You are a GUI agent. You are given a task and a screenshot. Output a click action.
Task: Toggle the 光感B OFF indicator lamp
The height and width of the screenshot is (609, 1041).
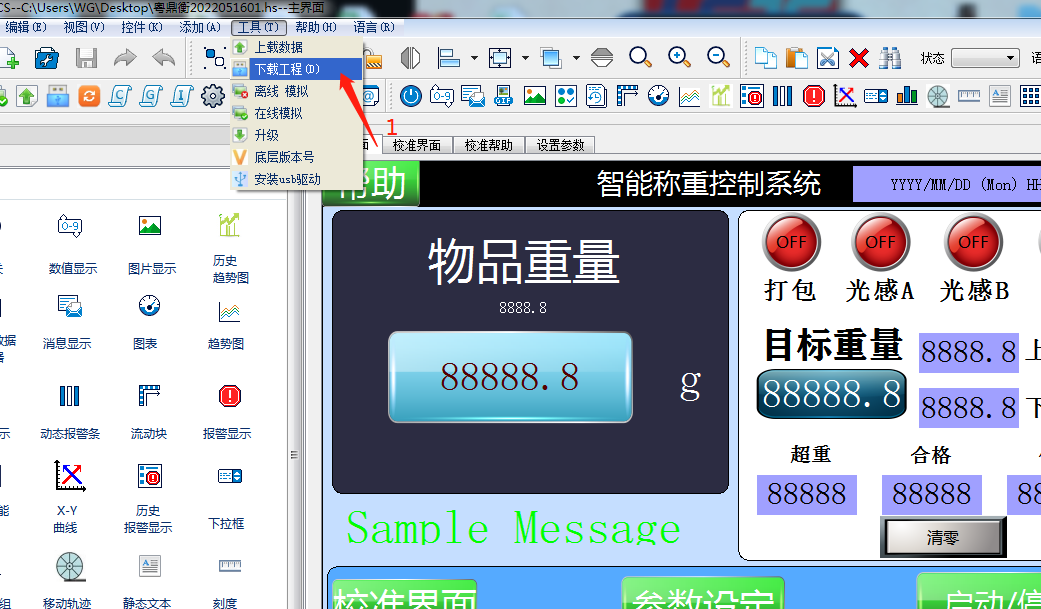click(973, 242)
